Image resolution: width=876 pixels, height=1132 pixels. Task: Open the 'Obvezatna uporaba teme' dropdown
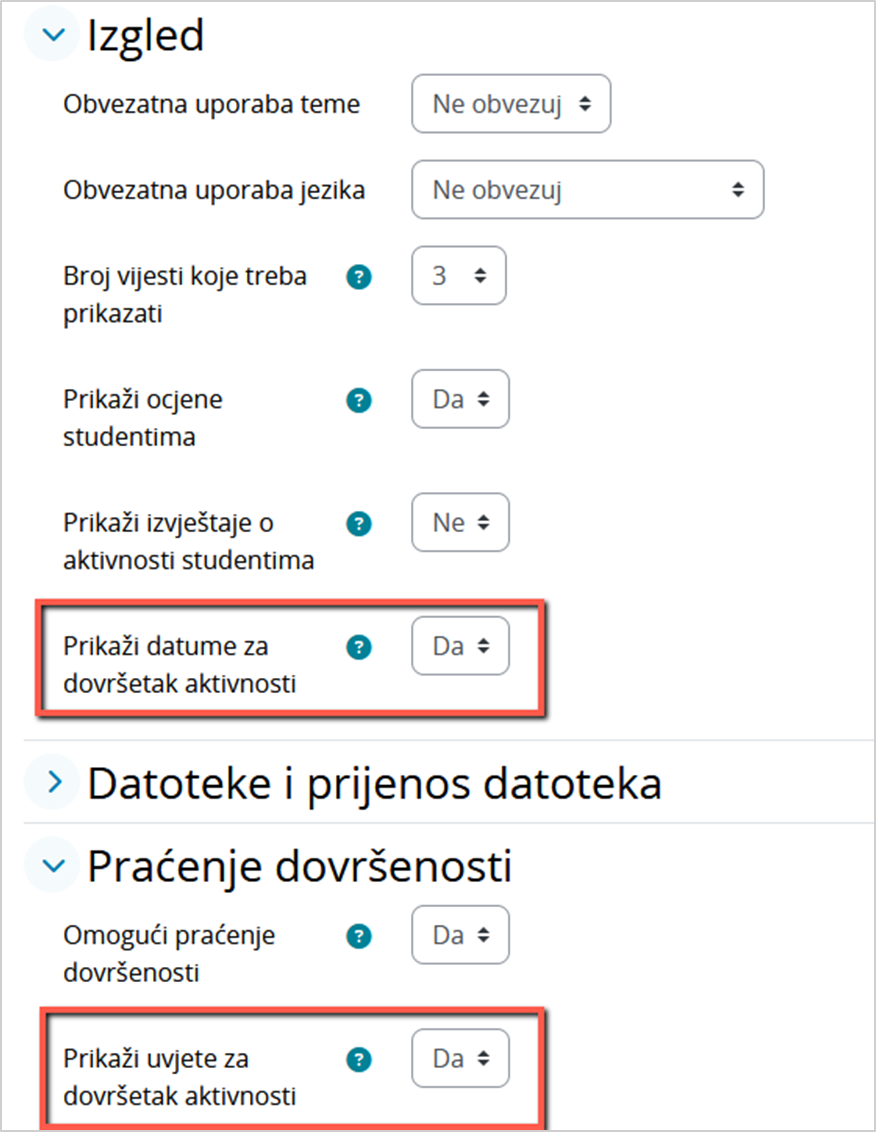pyautogui.click(x=510, y=103)
